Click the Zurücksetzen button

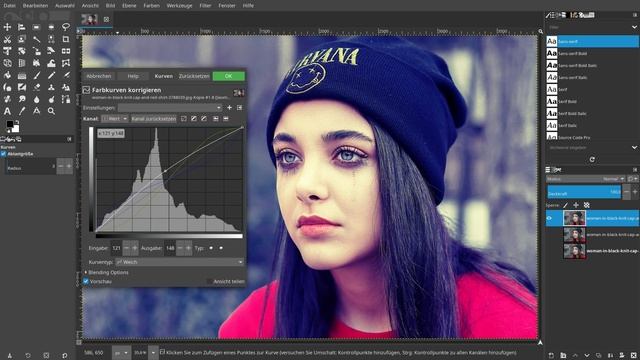pyautogui.click(x=194, y=76)
